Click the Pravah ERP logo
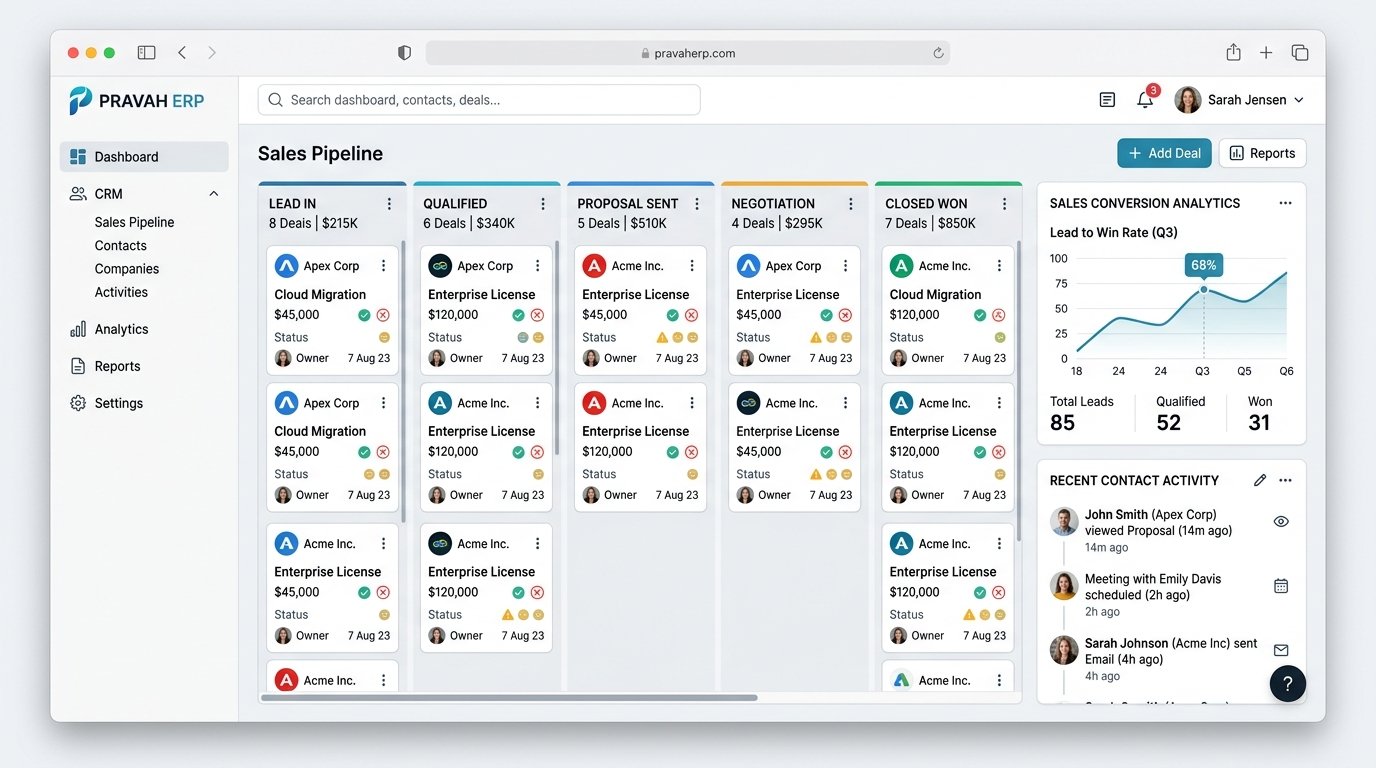This screenshot has height=768, width=1376. tap(136, 100)
